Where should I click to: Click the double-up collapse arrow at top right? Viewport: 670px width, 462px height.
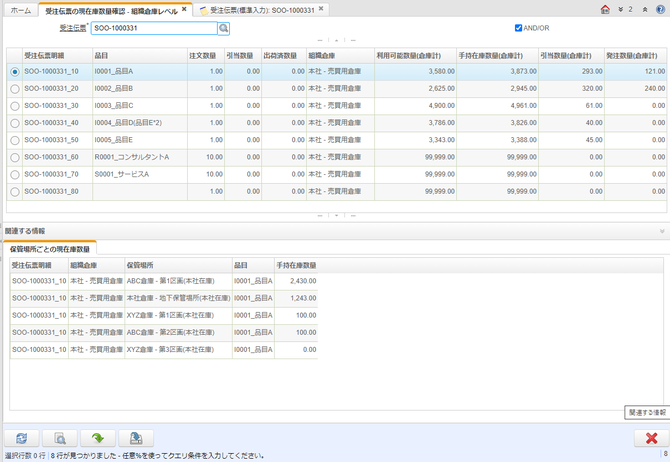point(645,9)
